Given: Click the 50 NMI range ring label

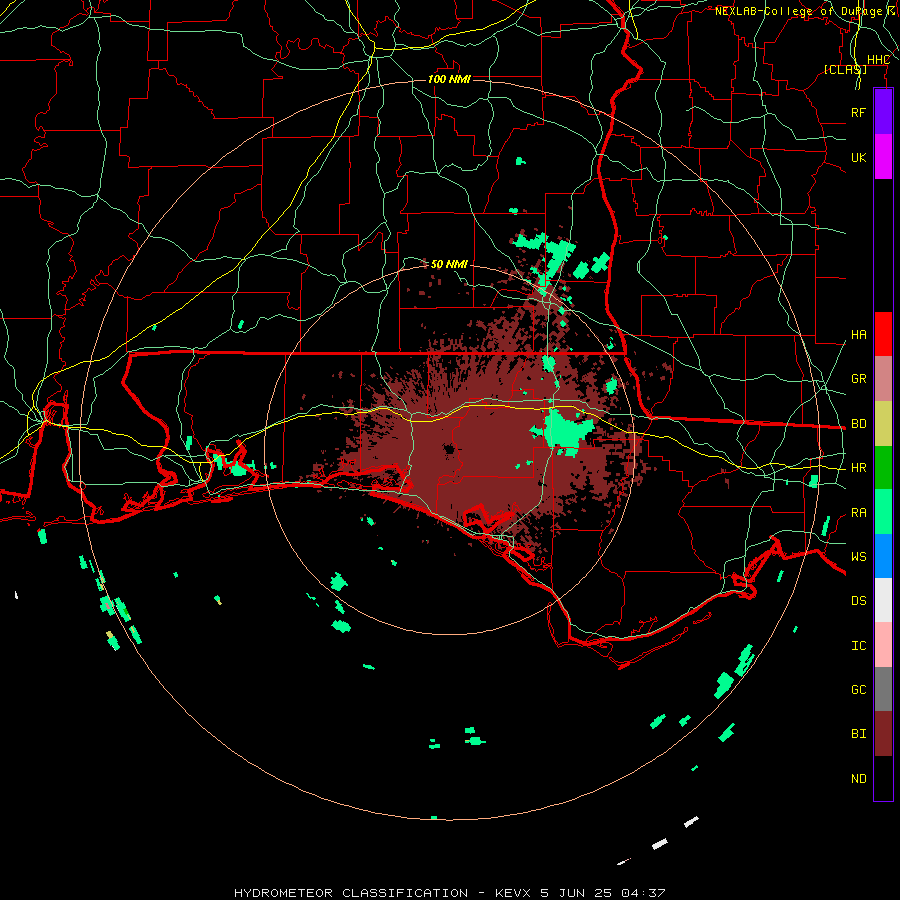Looking at the screenshot, I should tap(449, 264).
